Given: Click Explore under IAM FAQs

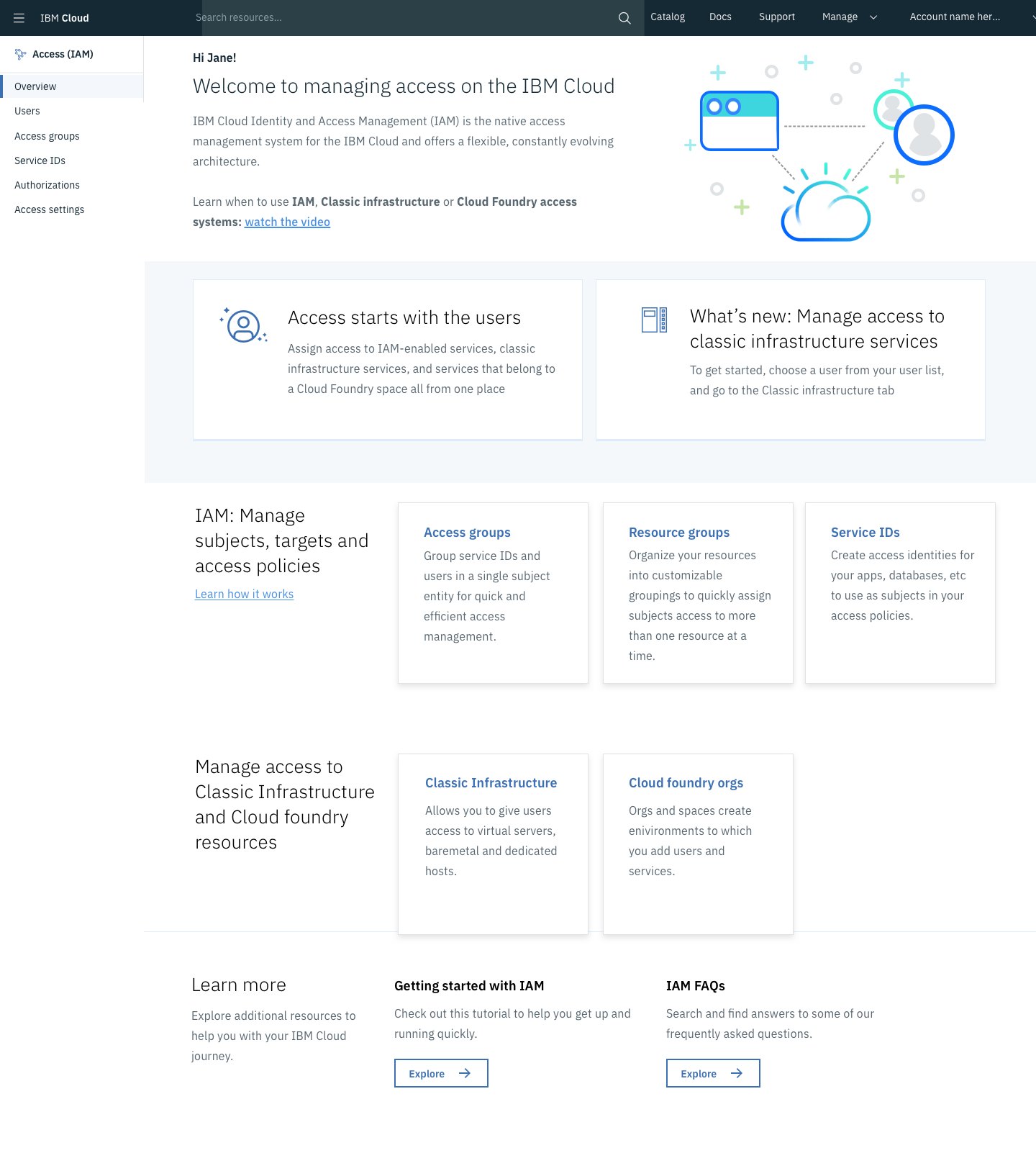Looking at the screenshot, I should (713, 1073).
